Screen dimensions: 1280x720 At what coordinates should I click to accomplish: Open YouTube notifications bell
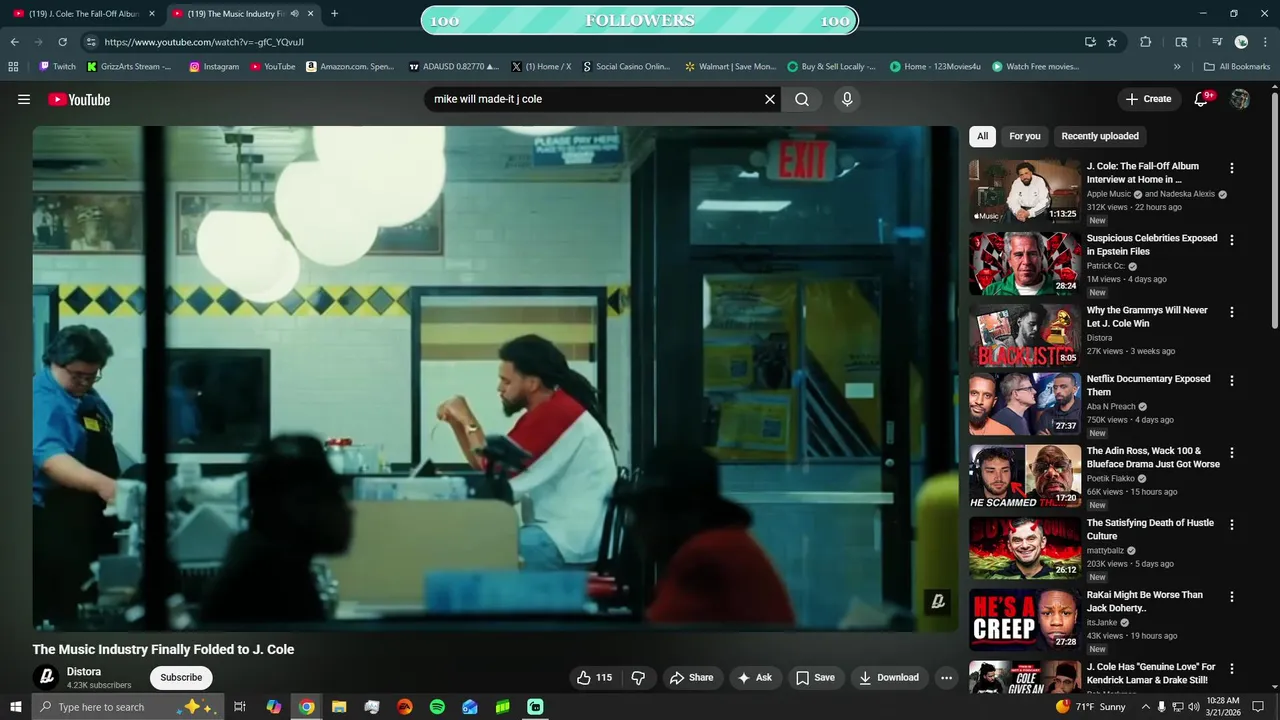click(x=1202, y=99)
